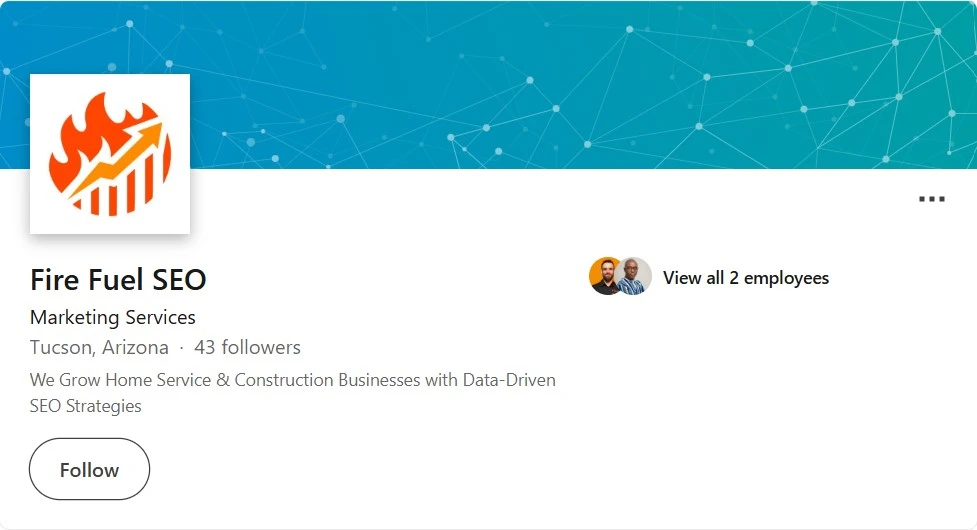The image size is (977, 530).
Task: Click the Tucson, Arizona location text
Action: pos(99,348)
